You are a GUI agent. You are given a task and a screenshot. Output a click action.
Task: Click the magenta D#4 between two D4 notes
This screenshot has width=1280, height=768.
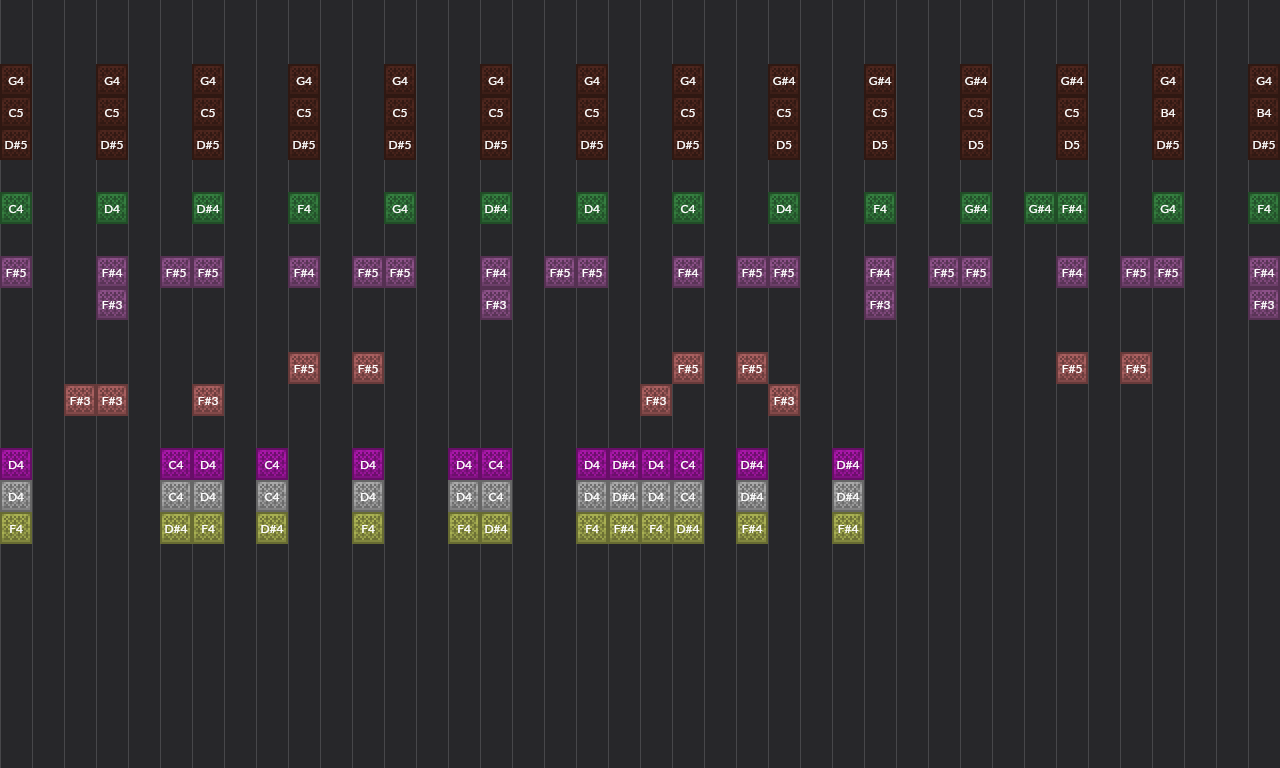(624, 465)
